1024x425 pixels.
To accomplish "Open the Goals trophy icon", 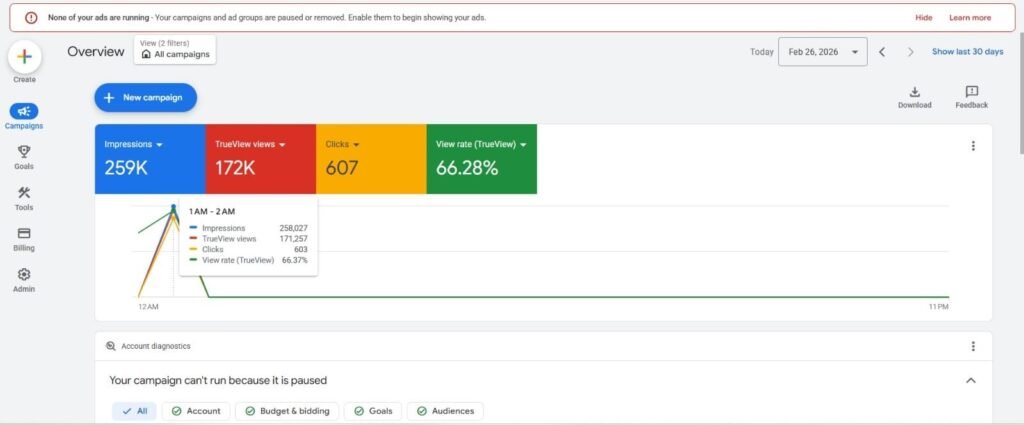I will click(x=25, y=152).
